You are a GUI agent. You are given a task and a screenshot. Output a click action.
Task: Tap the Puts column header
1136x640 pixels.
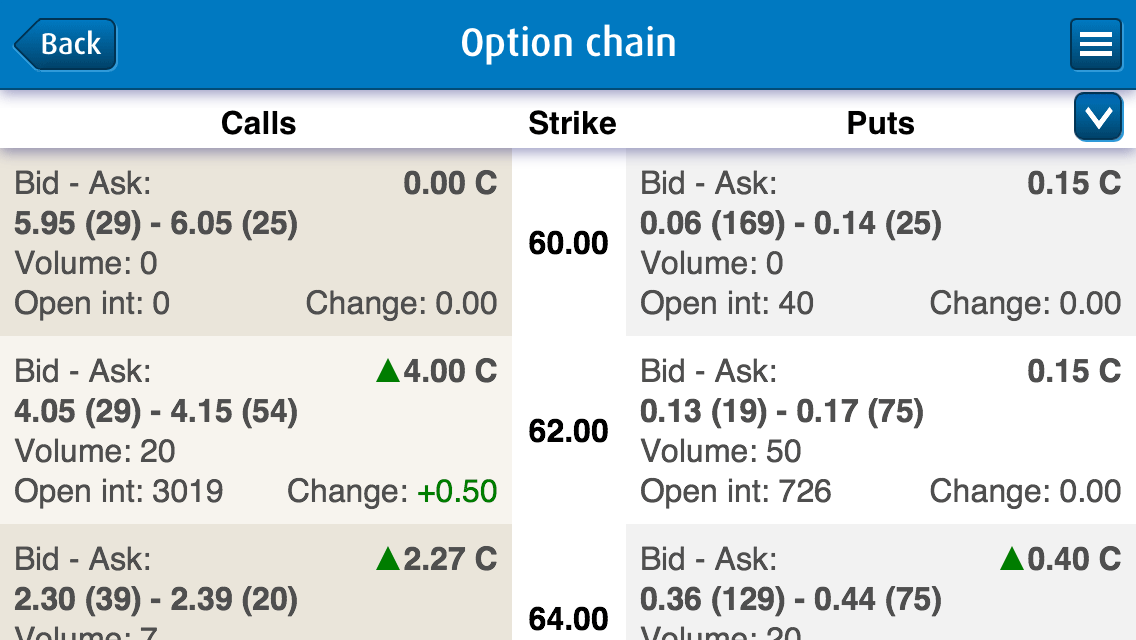point(880,123)
